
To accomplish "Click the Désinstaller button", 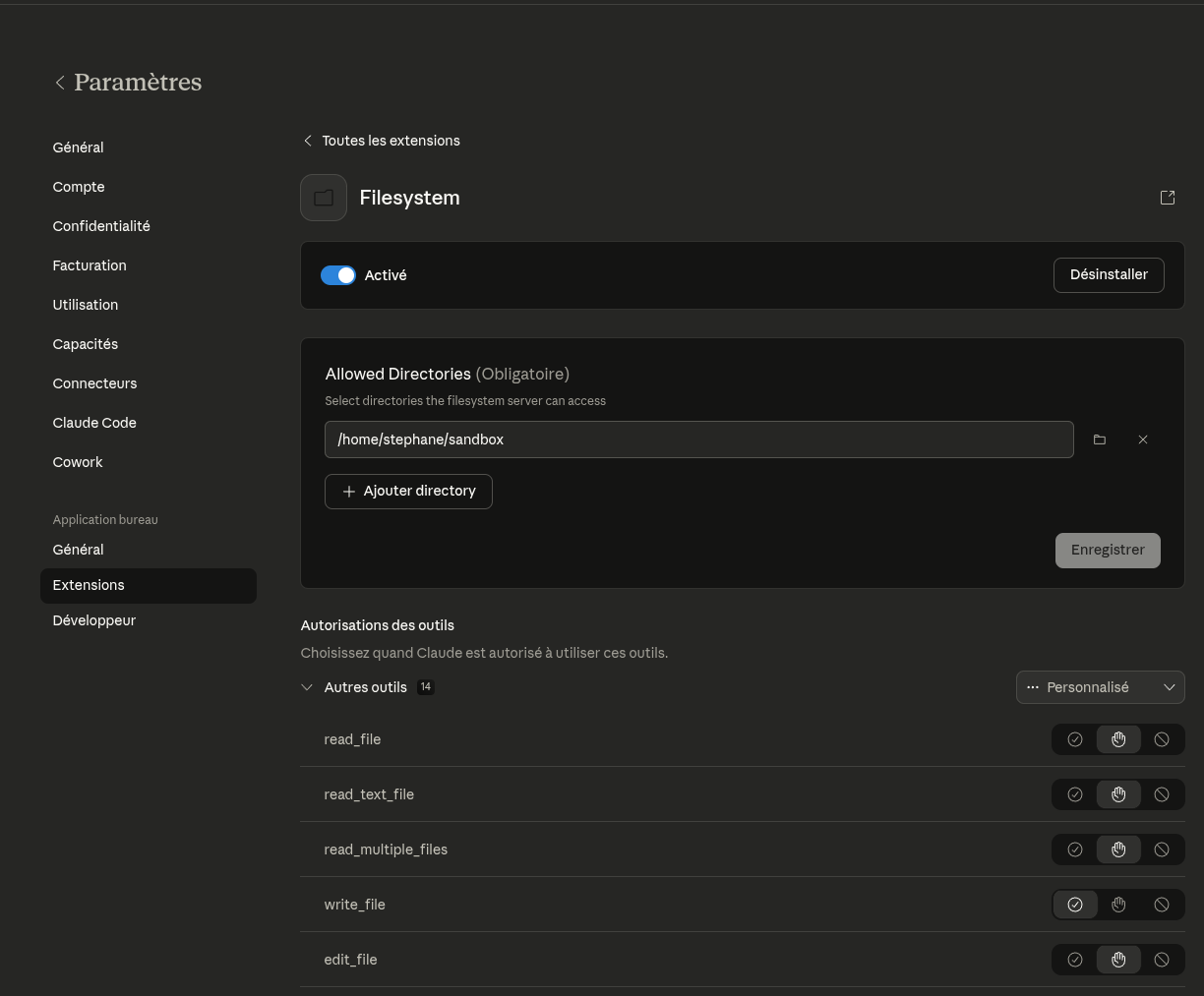I will [x=1109, y=275].
